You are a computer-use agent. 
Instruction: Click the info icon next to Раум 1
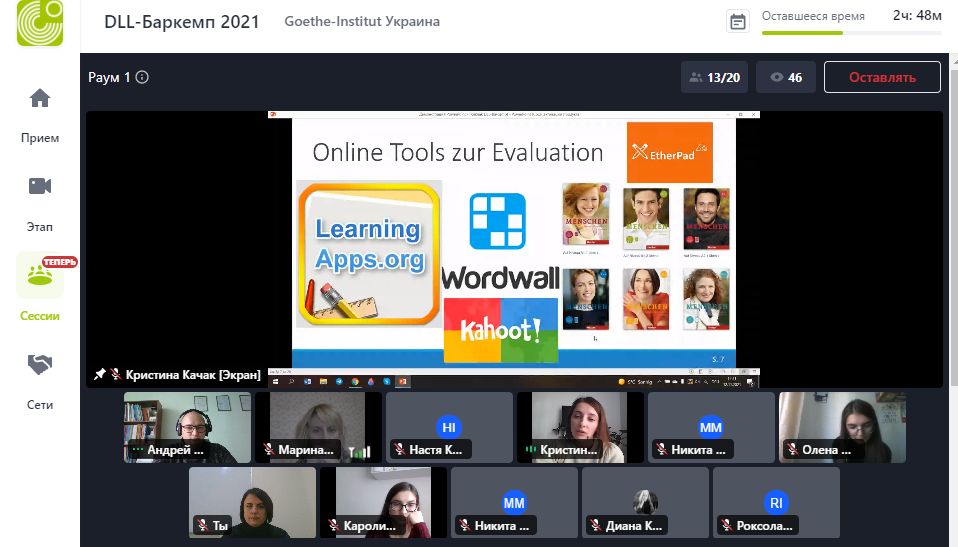click(142, 77)
